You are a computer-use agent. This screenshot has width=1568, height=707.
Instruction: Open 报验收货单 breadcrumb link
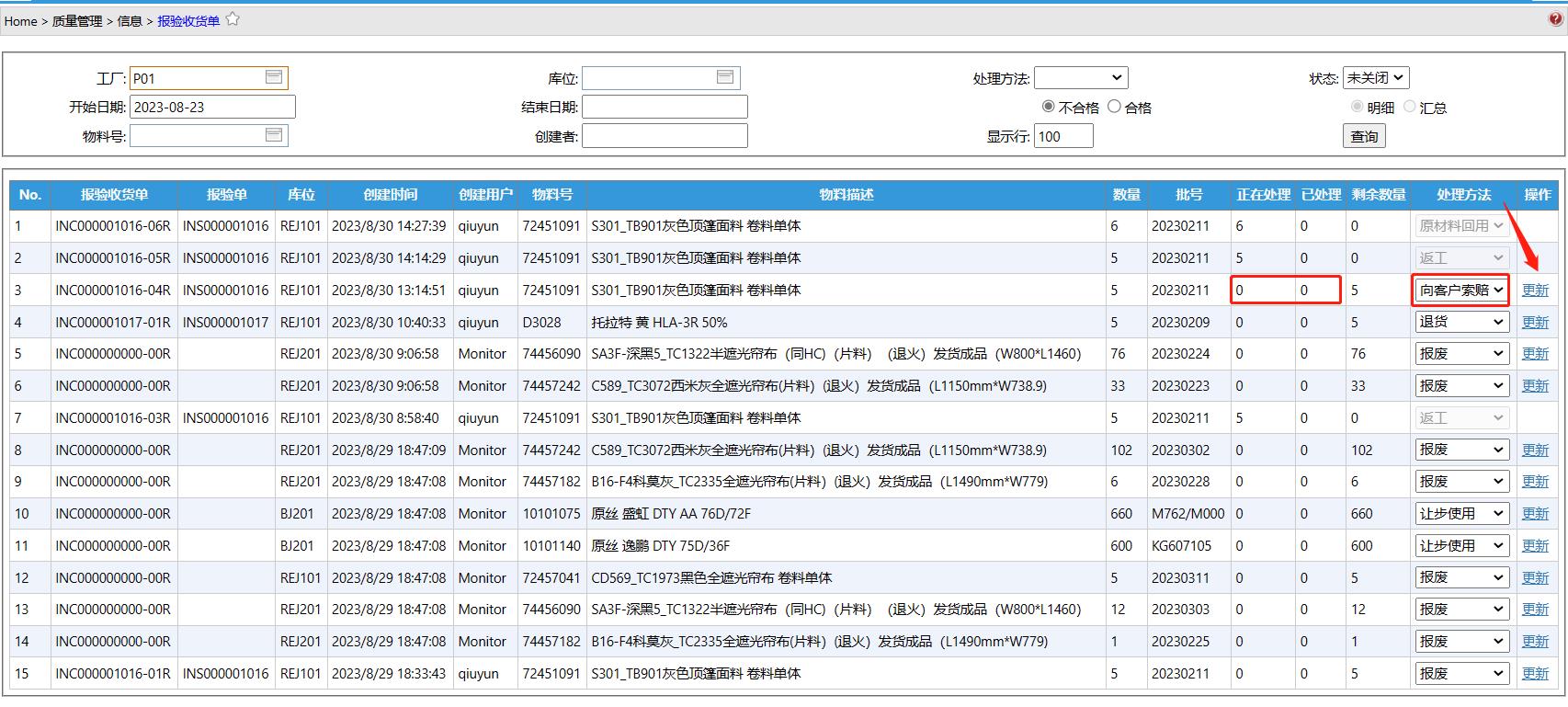(x=188, y=20)
